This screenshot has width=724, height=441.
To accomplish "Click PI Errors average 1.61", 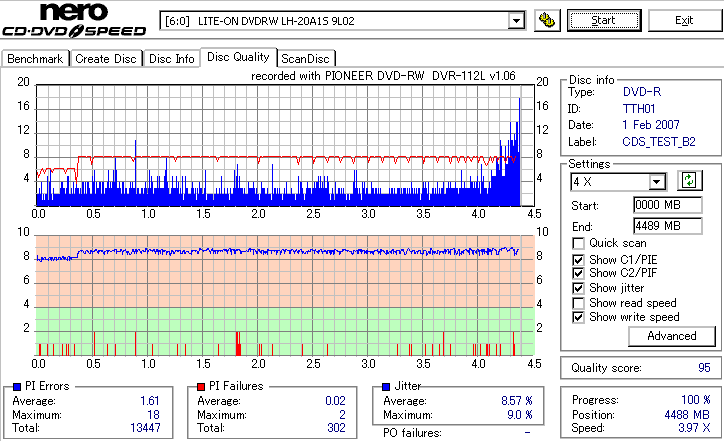I will (x=150, y=400).
